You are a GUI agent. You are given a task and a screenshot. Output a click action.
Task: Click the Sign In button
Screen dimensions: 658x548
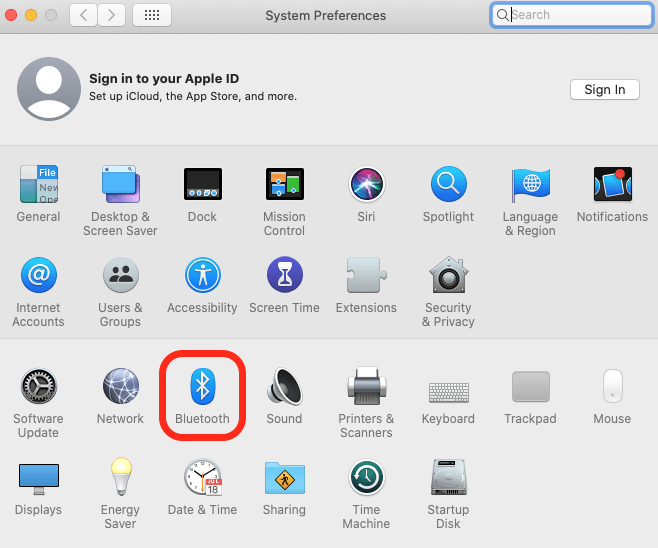pyautogui.click(x=604, y=89)
